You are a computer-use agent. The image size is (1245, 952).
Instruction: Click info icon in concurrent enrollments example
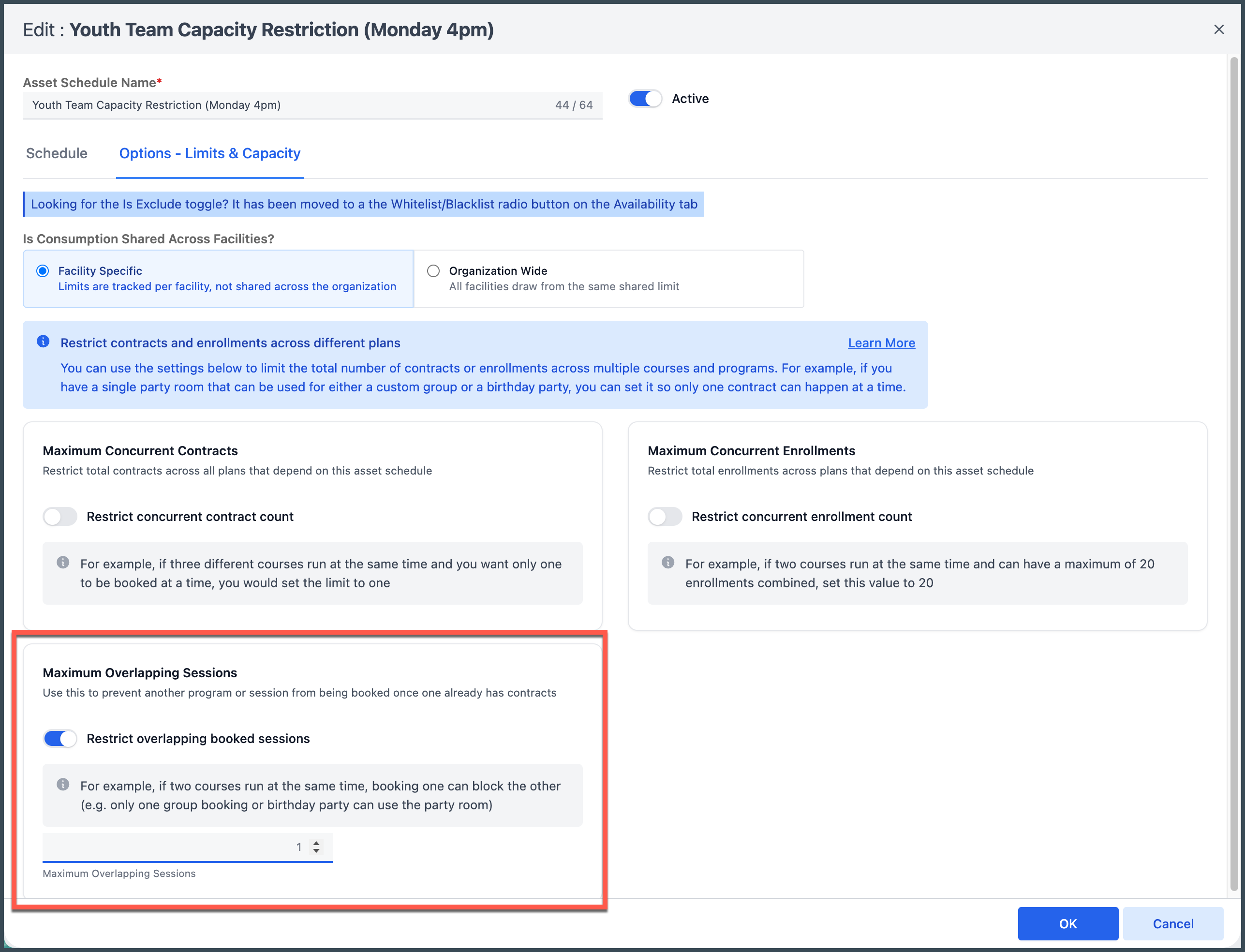click(x=667, y=562)
